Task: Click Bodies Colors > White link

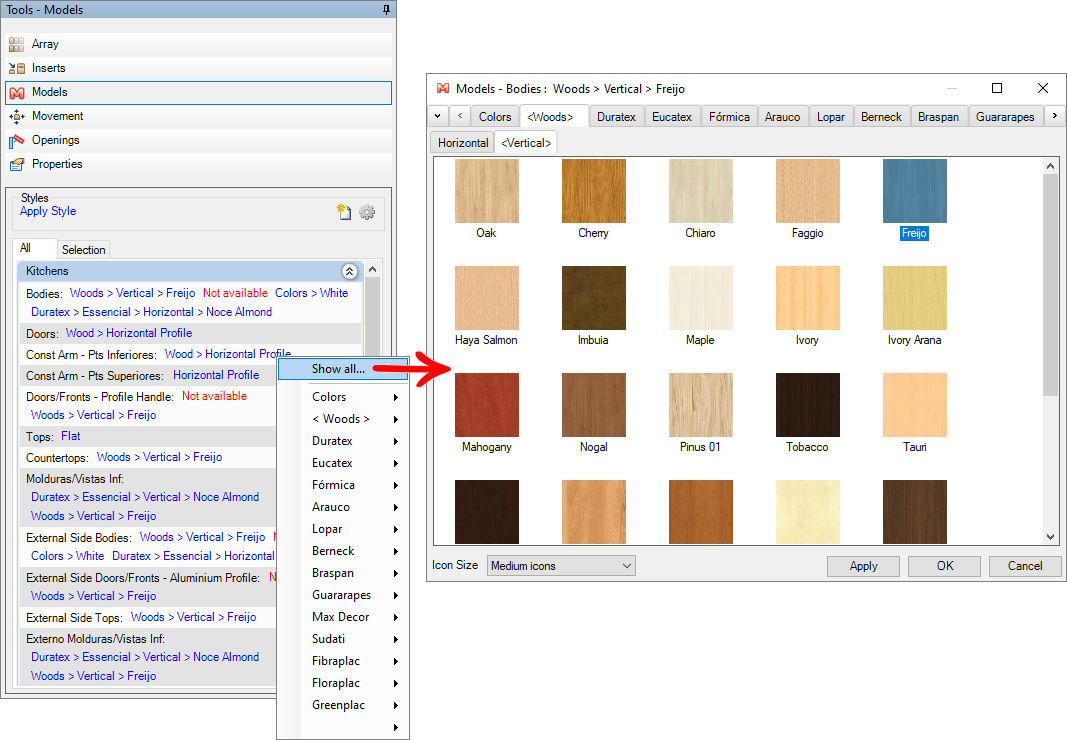Action: click(x=312, y=293)
